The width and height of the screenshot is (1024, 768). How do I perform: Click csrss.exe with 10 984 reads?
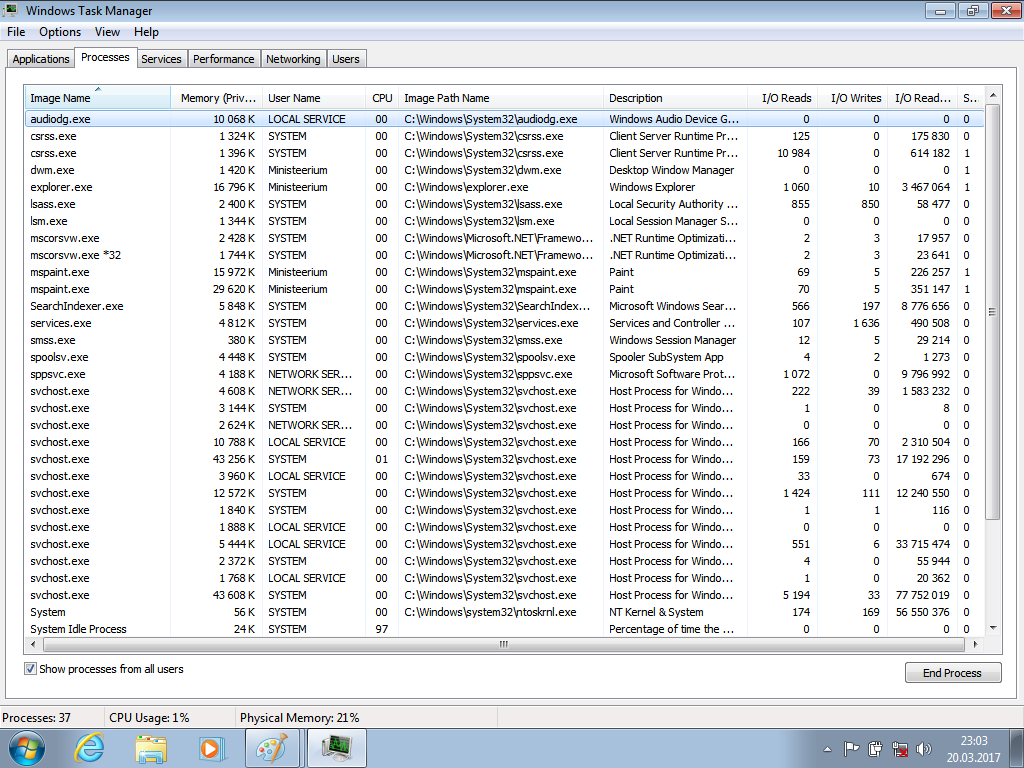pyautogui.click(x=504, y=153)
